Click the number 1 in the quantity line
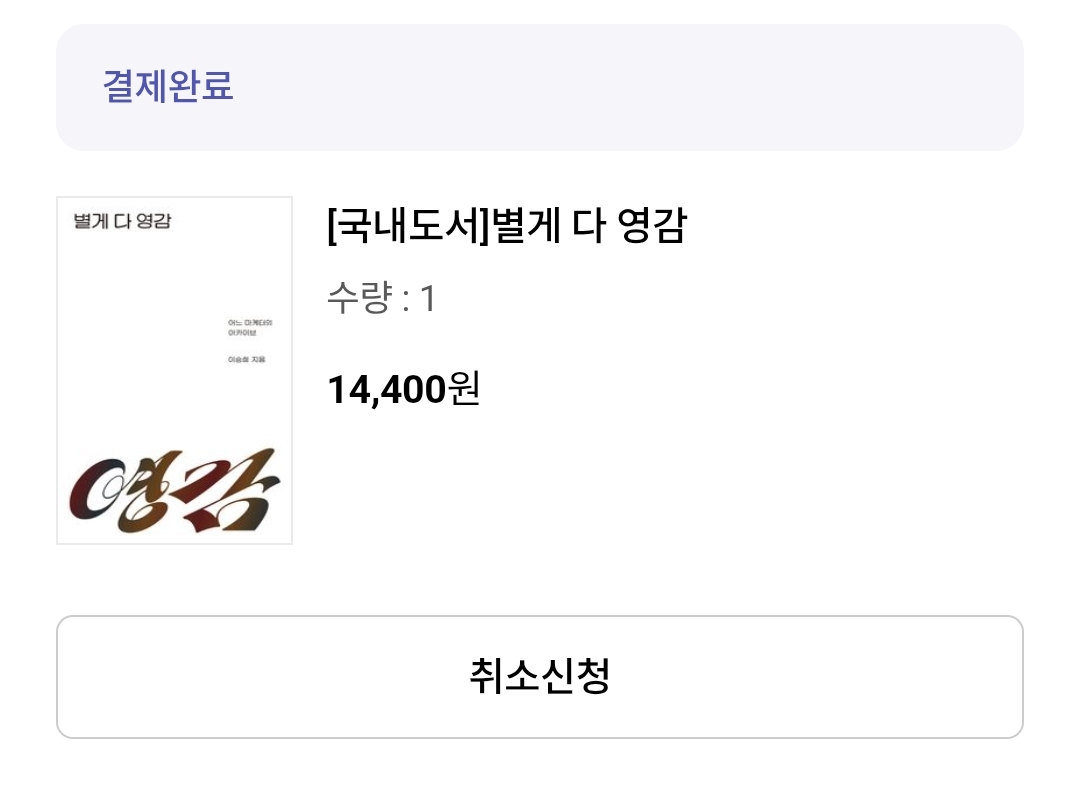 [x=428, y=299]
